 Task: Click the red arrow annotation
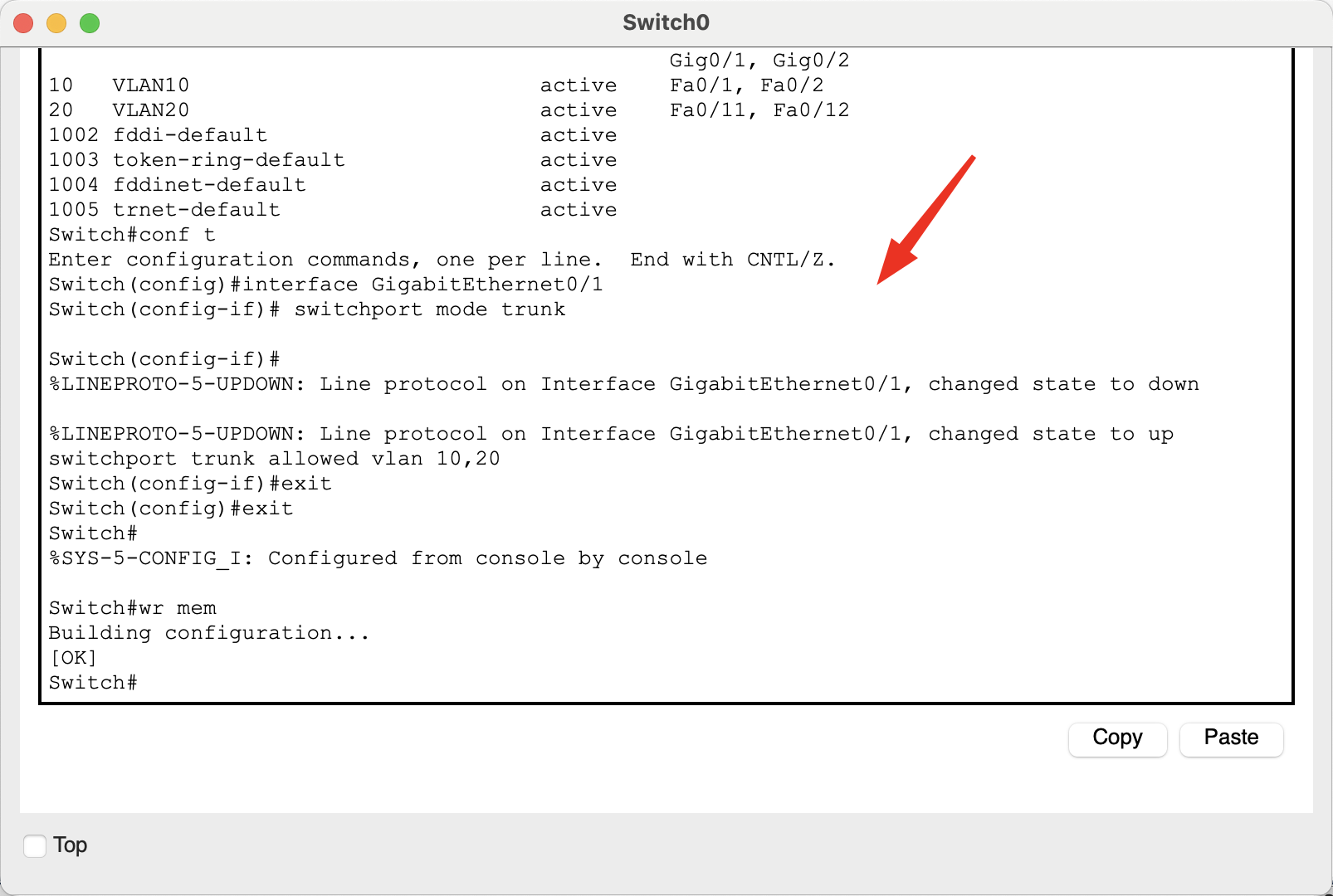pyautogui.click(x=925, y=220)
